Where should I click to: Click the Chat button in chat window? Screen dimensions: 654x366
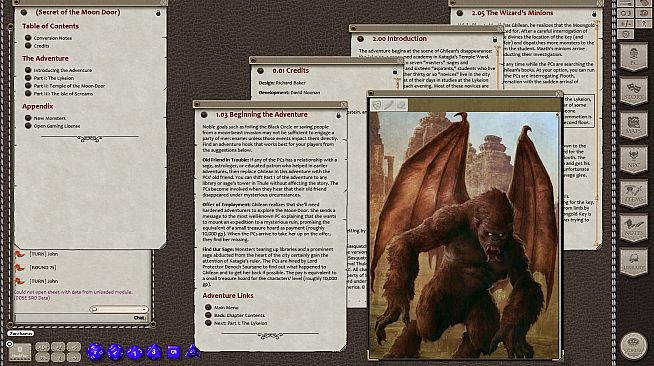point(139,318)
